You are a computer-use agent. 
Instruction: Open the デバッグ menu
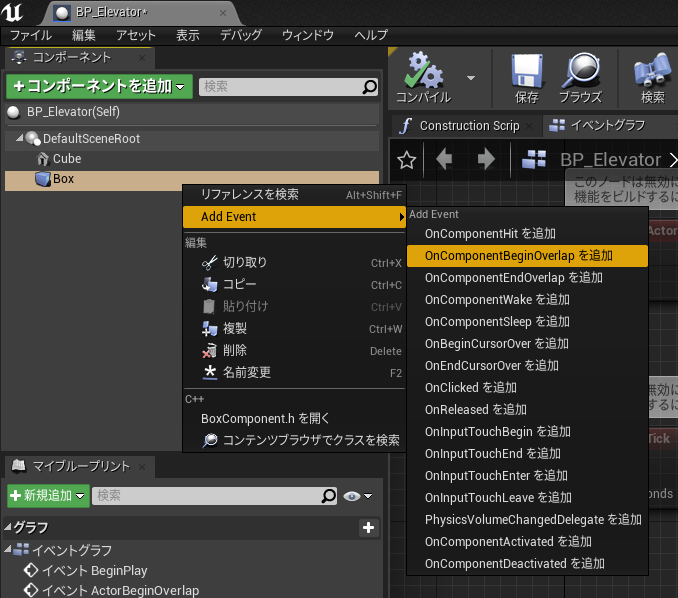coord(241,35)
